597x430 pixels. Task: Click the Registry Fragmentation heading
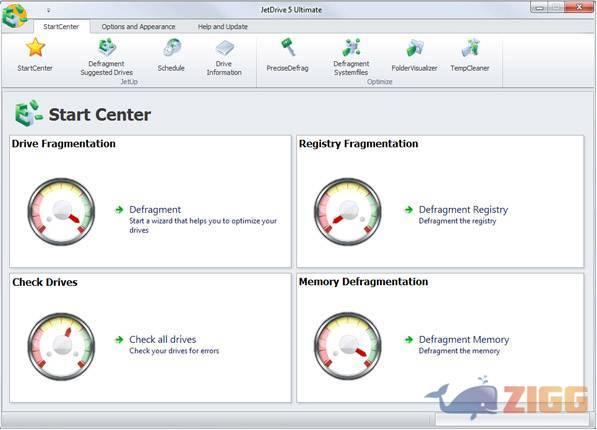click(x=358, y=144)
